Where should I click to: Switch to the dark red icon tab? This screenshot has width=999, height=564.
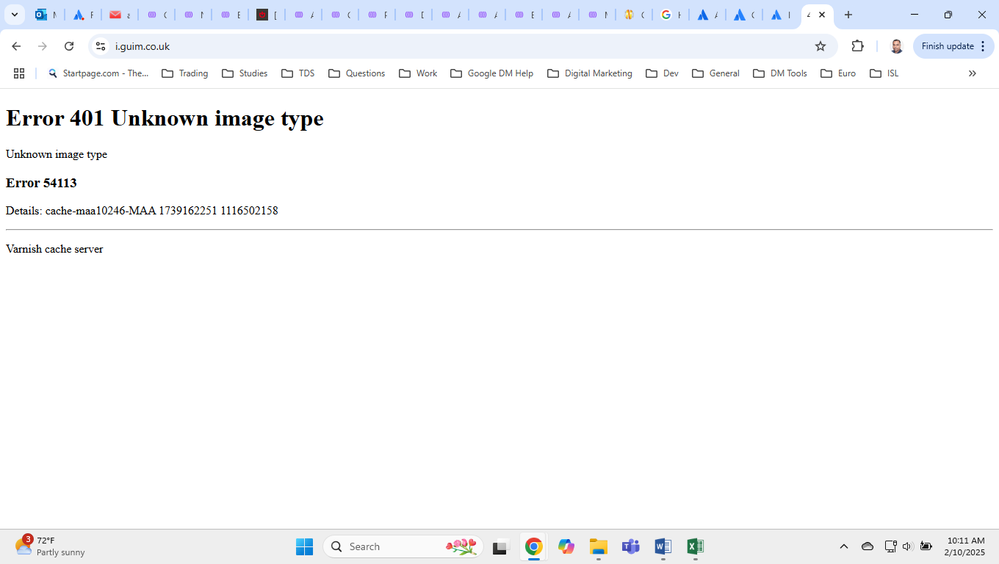tap(266, 15)
